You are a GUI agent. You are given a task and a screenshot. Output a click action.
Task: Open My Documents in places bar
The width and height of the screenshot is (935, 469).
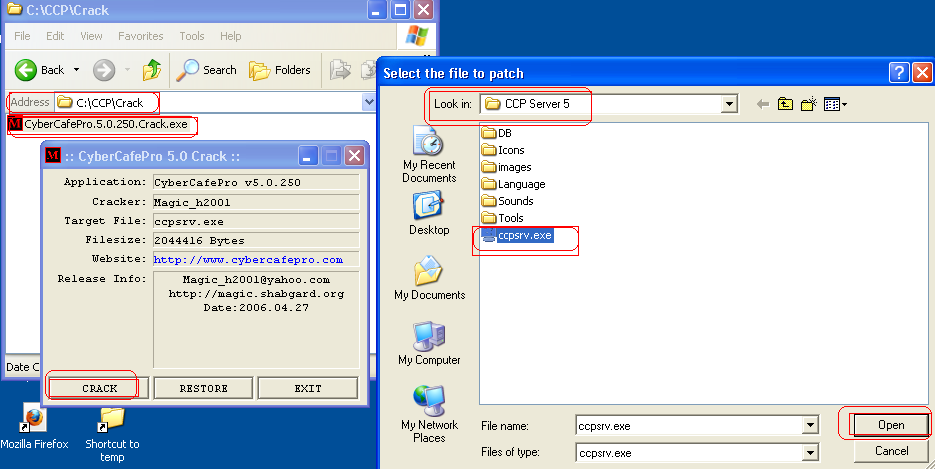(429, 278)
